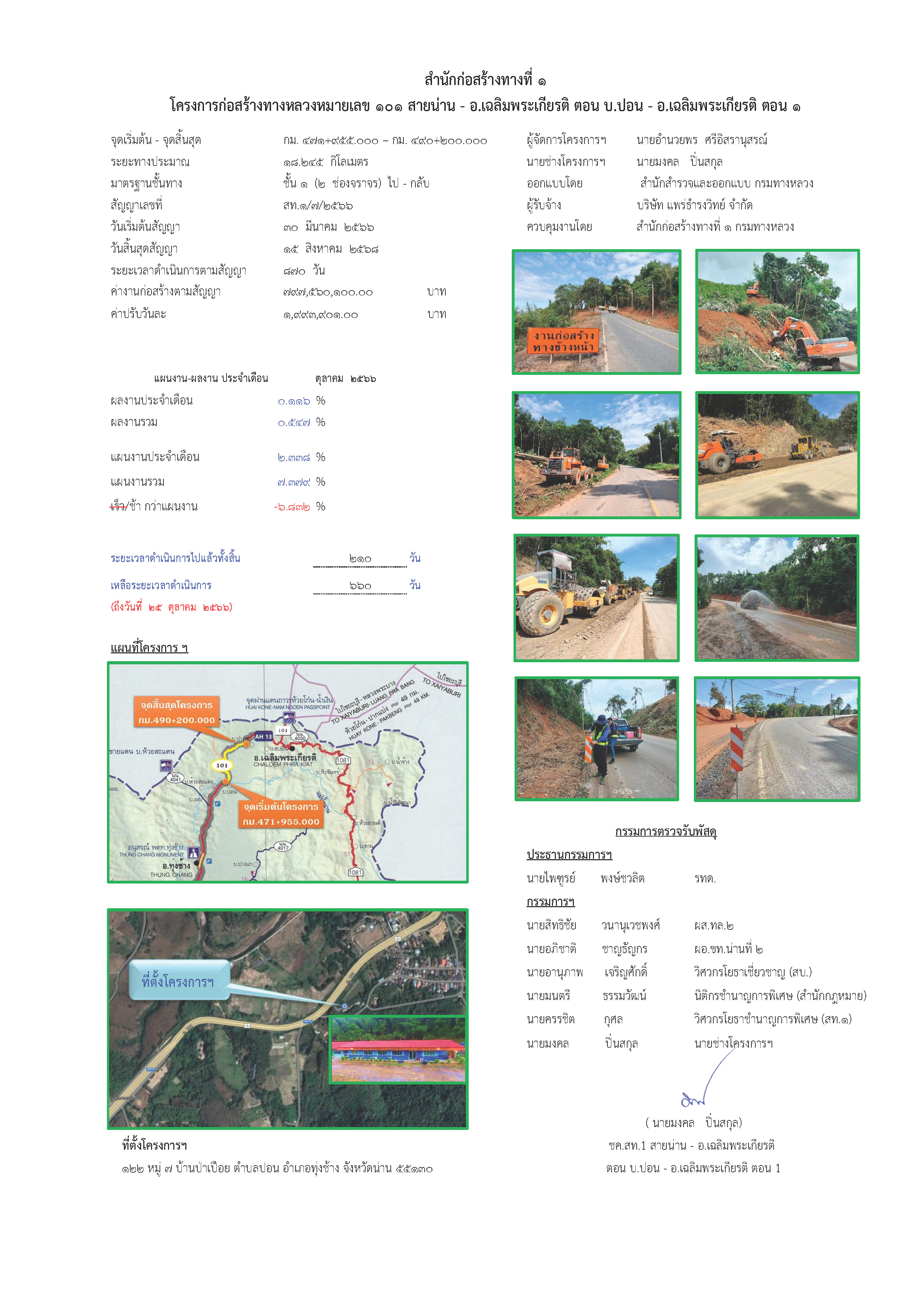Select contractor 'บริษัท แพร่ธำรงวิทย์ จำกัด'
Screen dimensions: 924x1293
pyautogui.click(x=695, y=205)
